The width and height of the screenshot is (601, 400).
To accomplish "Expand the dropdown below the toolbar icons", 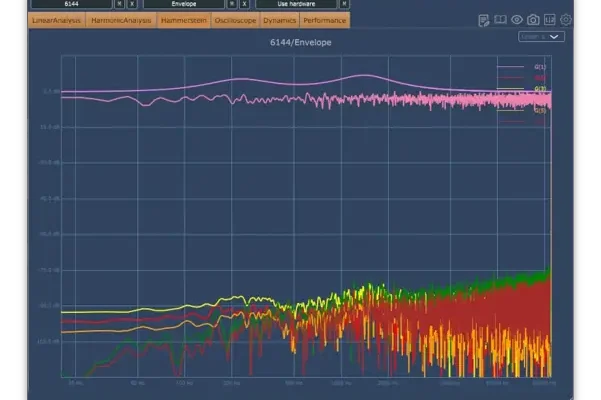I will [x=542, y=37].
